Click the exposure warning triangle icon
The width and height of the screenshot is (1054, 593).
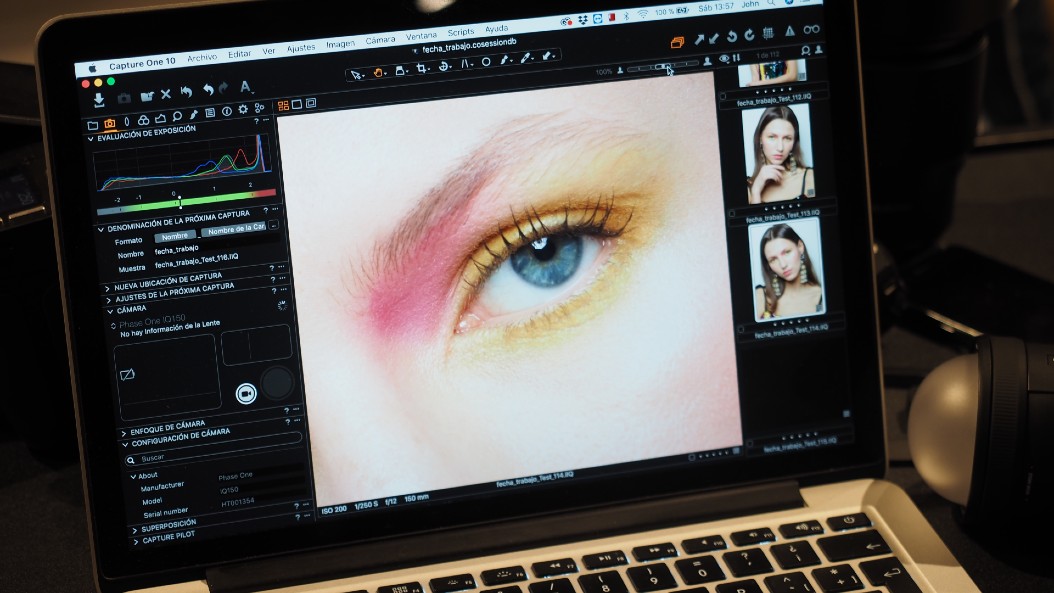coord(789,32)
